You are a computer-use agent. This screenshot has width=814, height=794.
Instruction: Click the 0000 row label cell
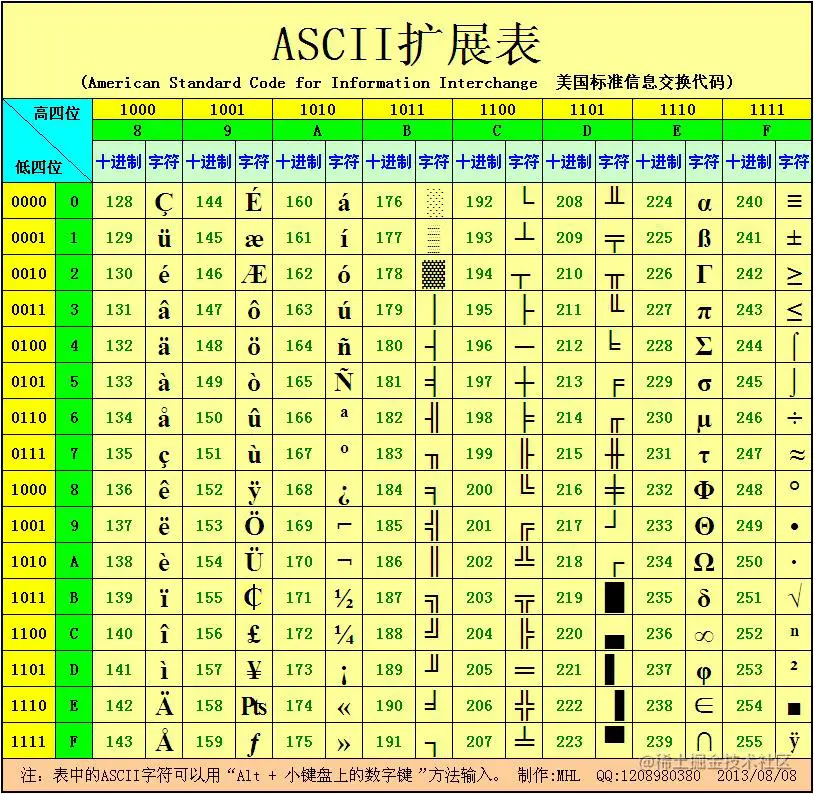(x=30, y=201)
